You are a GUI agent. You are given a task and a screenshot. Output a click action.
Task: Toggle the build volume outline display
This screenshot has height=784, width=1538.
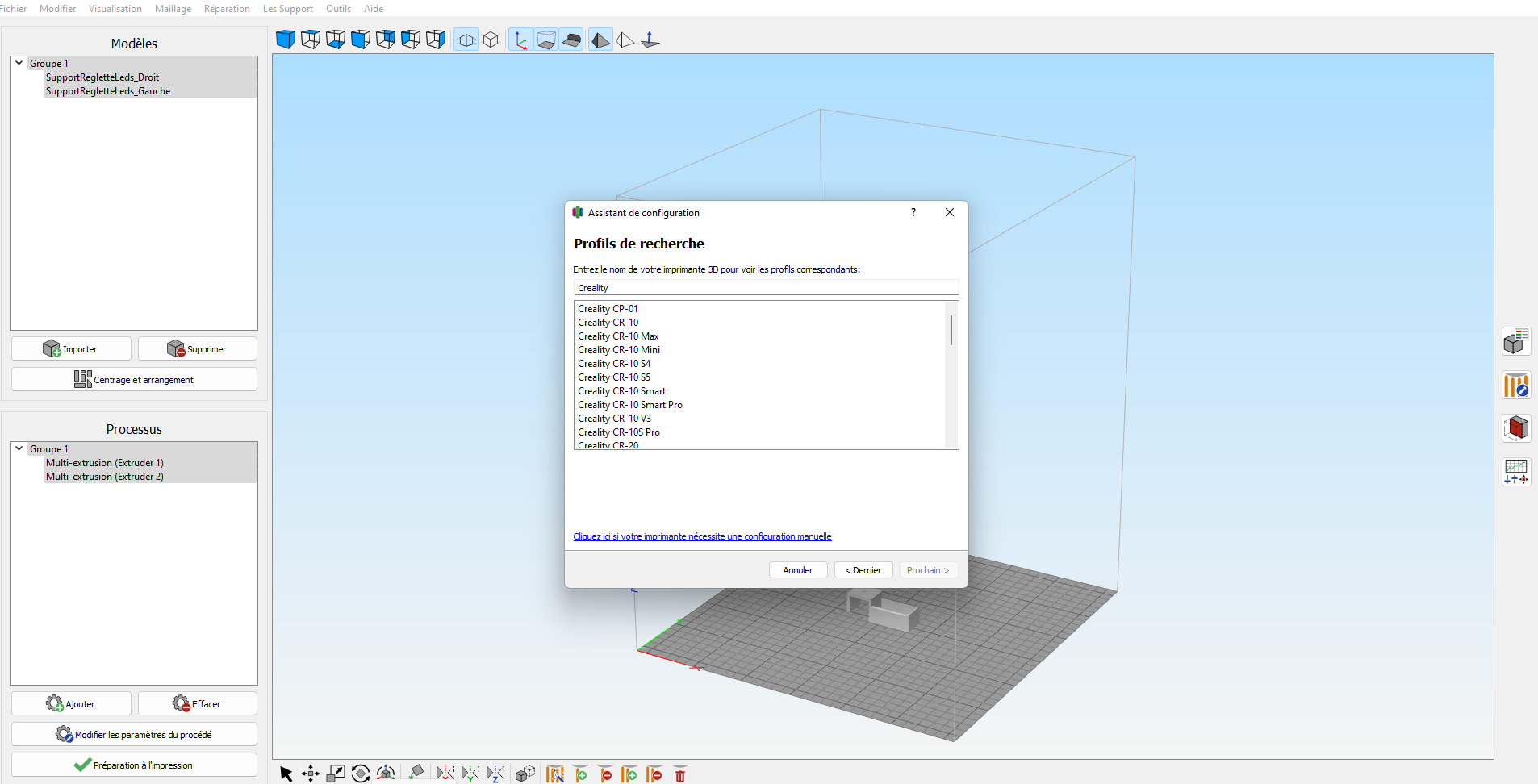(546, 40)
